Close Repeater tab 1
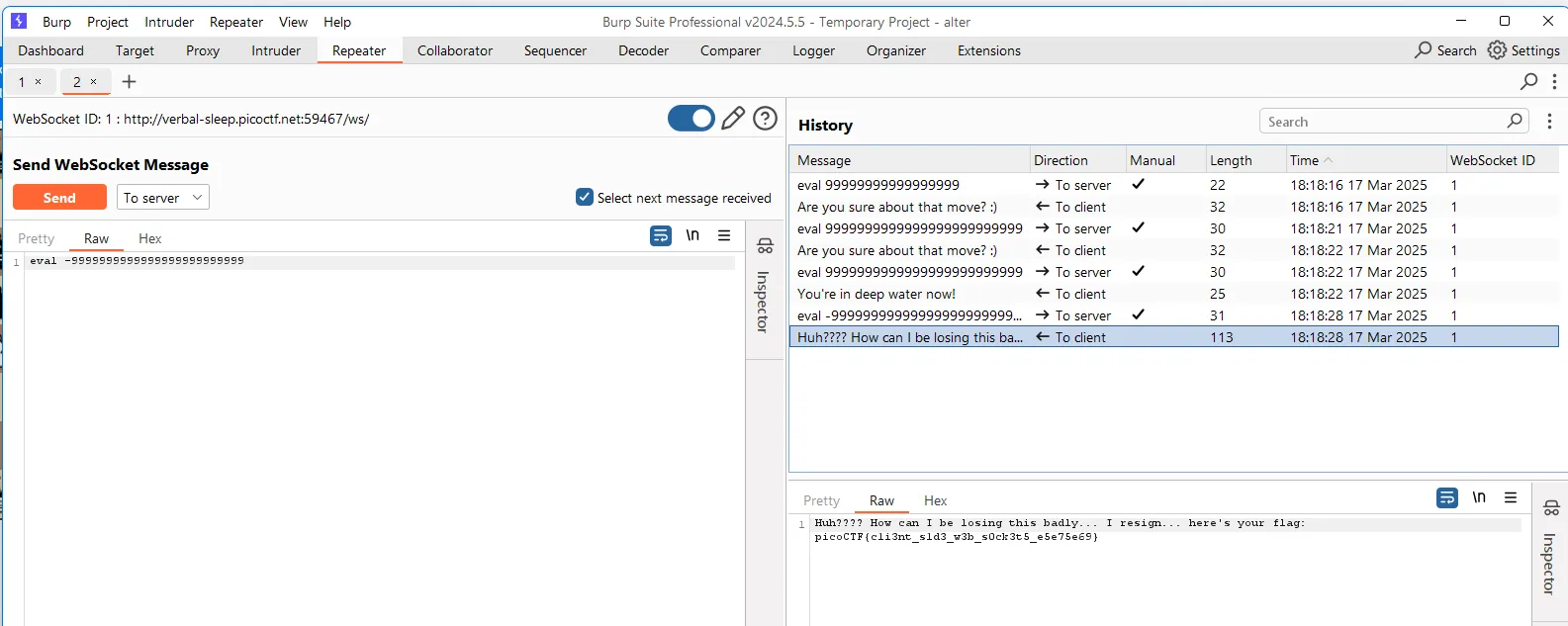Screen dimensions: 1568x626 coord(39,81)
